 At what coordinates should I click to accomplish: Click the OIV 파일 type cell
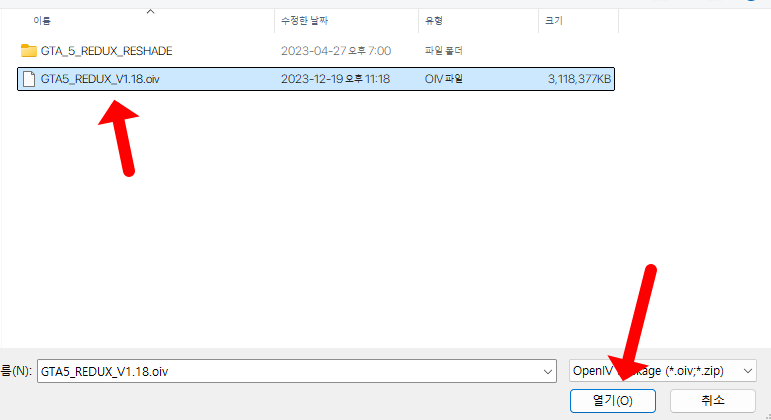[x=444, y=79]
